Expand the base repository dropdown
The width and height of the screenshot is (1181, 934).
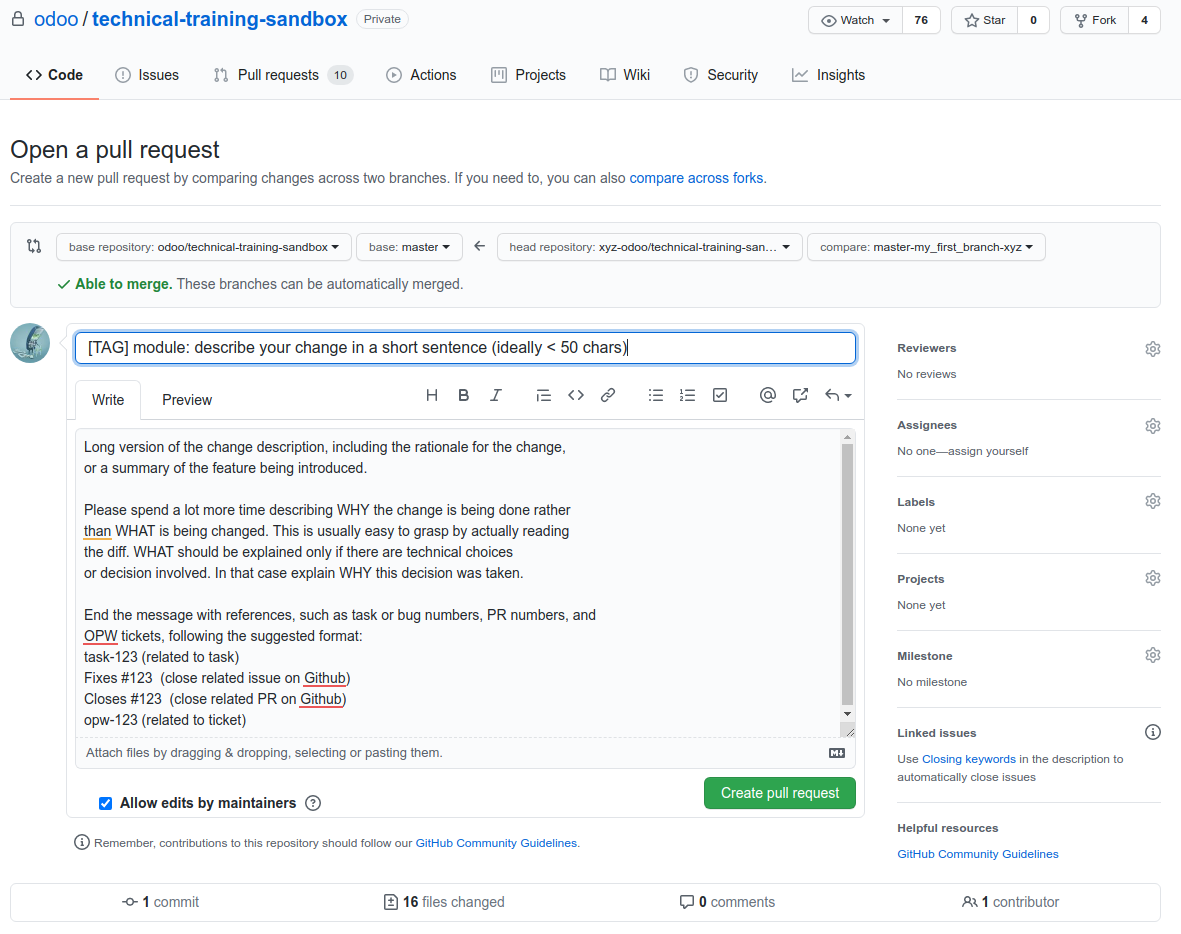[203, 247]
